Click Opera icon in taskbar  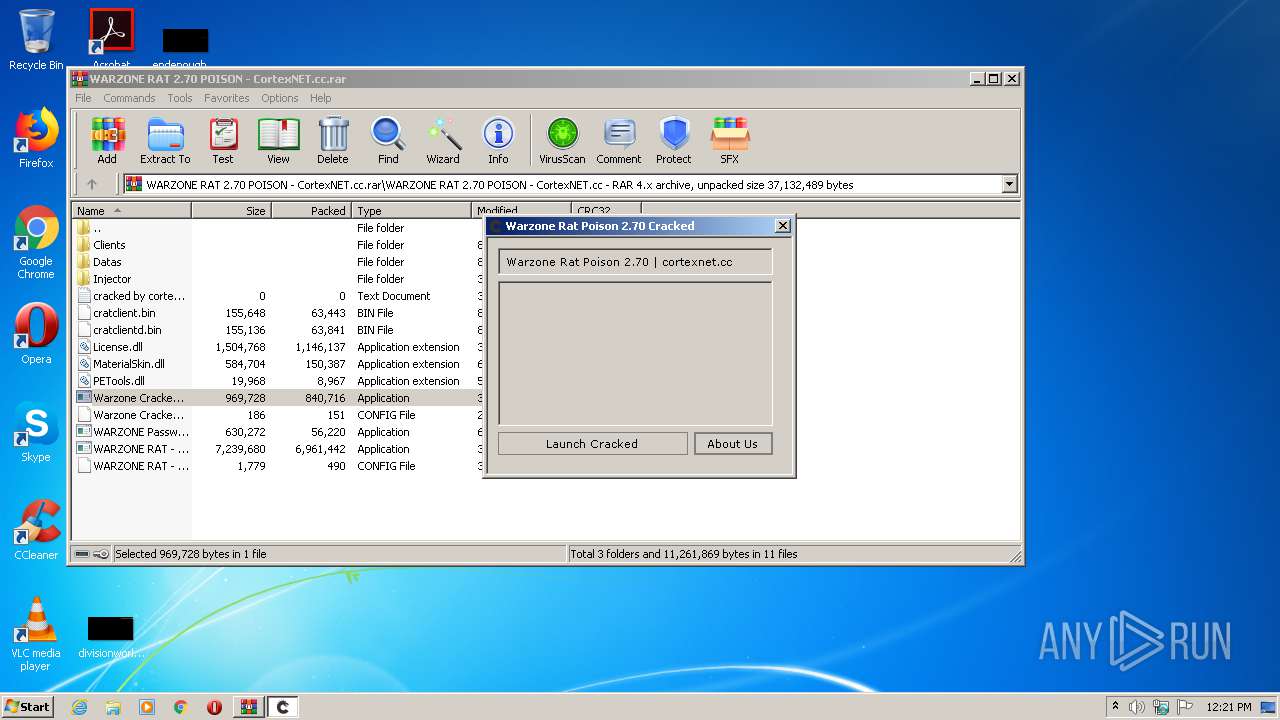click(x=214, y=707)
